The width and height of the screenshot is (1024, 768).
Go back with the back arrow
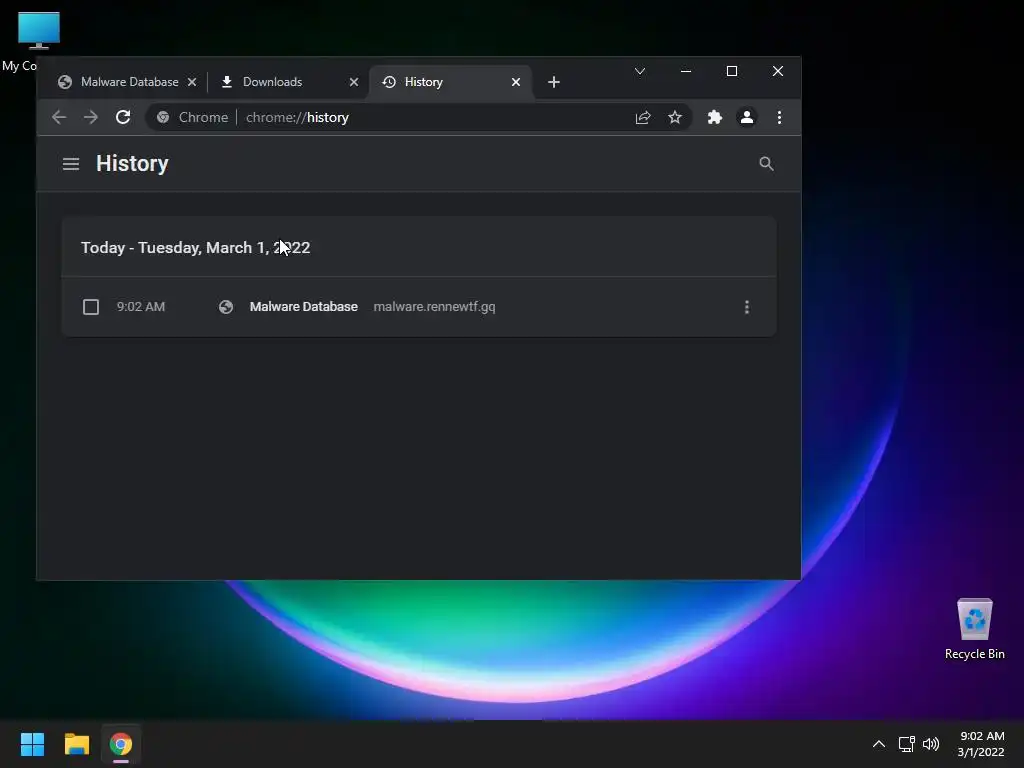[x=59, y=118]
